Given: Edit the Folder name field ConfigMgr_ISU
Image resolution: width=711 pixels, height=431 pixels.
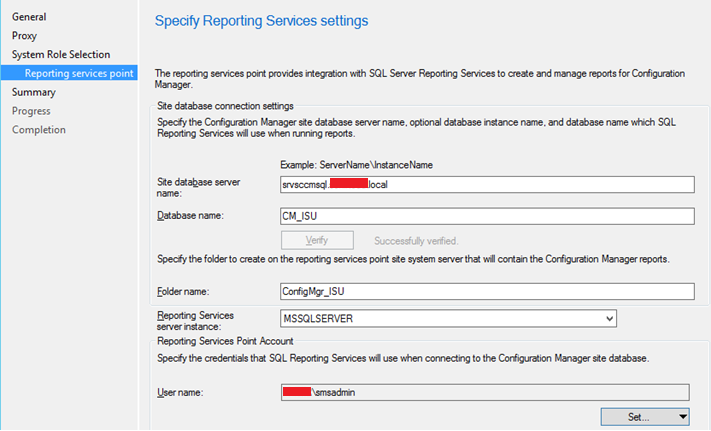Looking at the screenshot, I should pos(487,291).
